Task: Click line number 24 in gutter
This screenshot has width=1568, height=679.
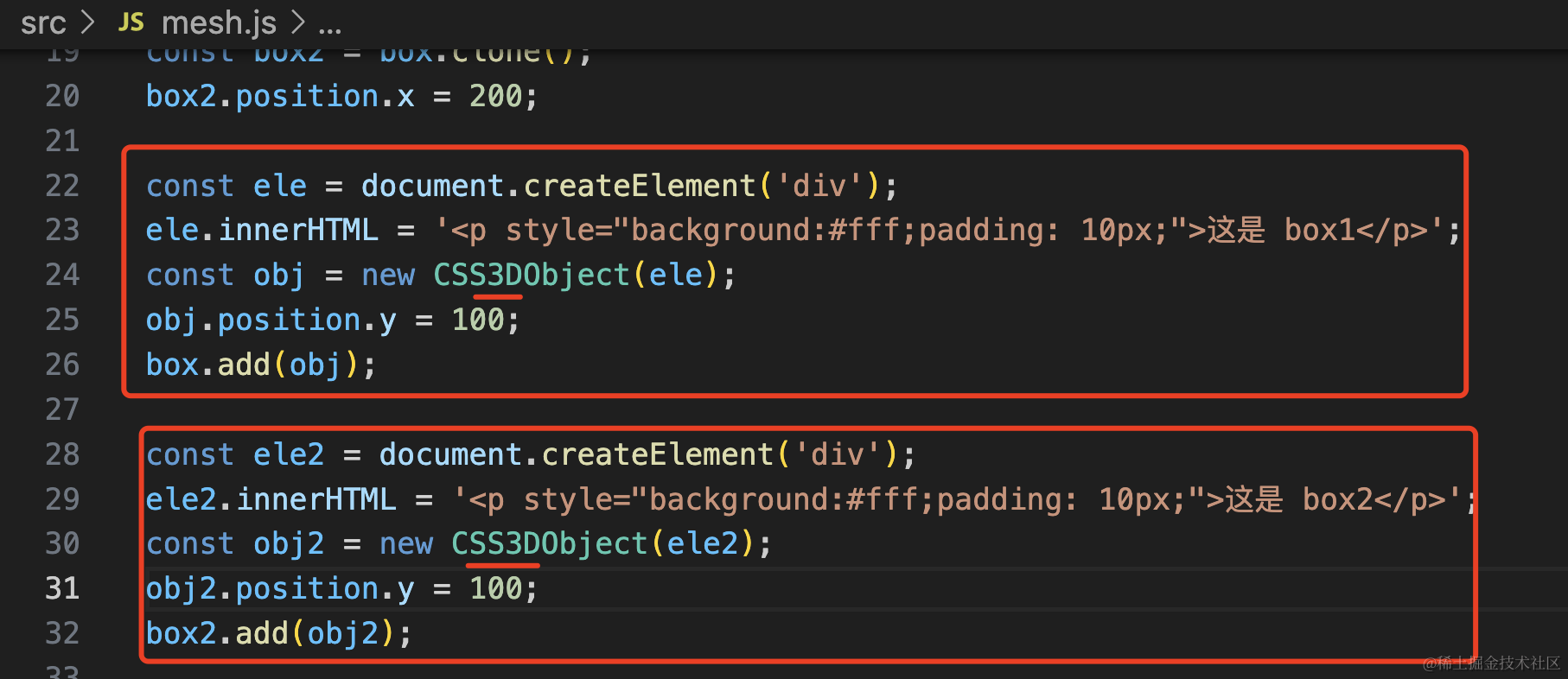Action: coord(62,275)
